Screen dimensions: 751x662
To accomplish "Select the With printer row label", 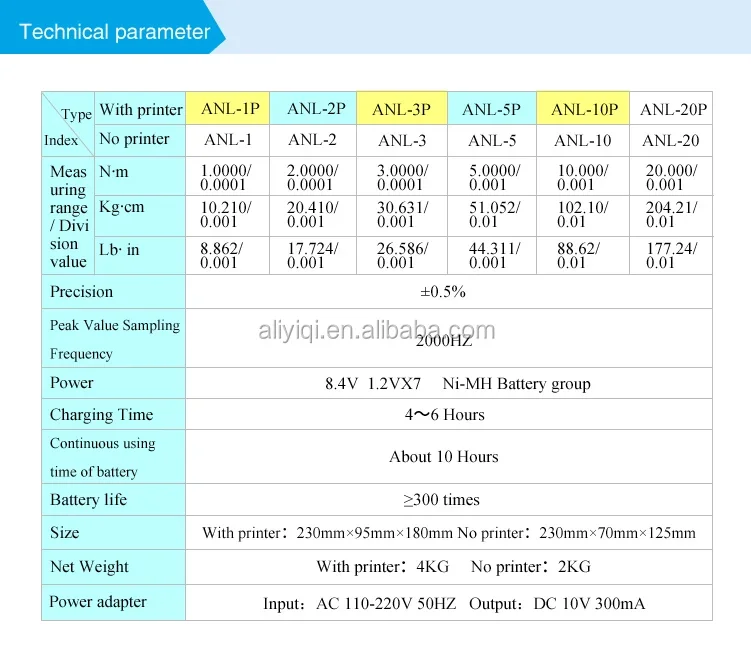I will click(x=140, y=109).
